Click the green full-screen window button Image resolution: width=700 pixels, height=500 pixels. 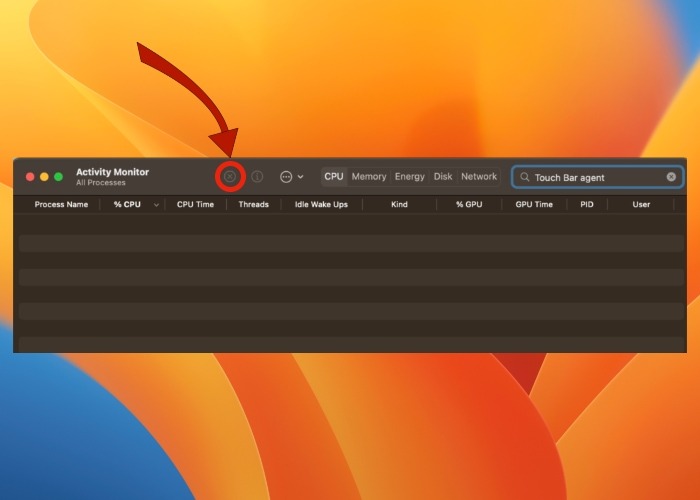58,177
